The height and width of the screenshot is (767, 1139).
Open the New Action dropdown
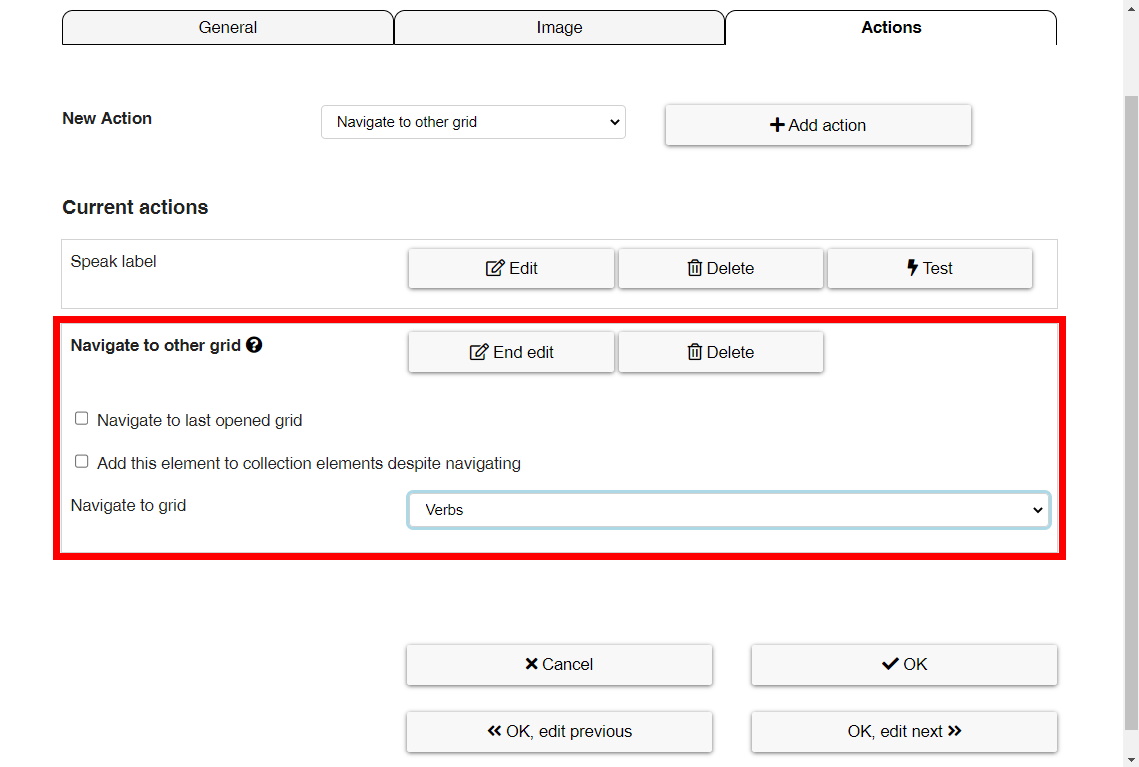click(x=472, y=122)
